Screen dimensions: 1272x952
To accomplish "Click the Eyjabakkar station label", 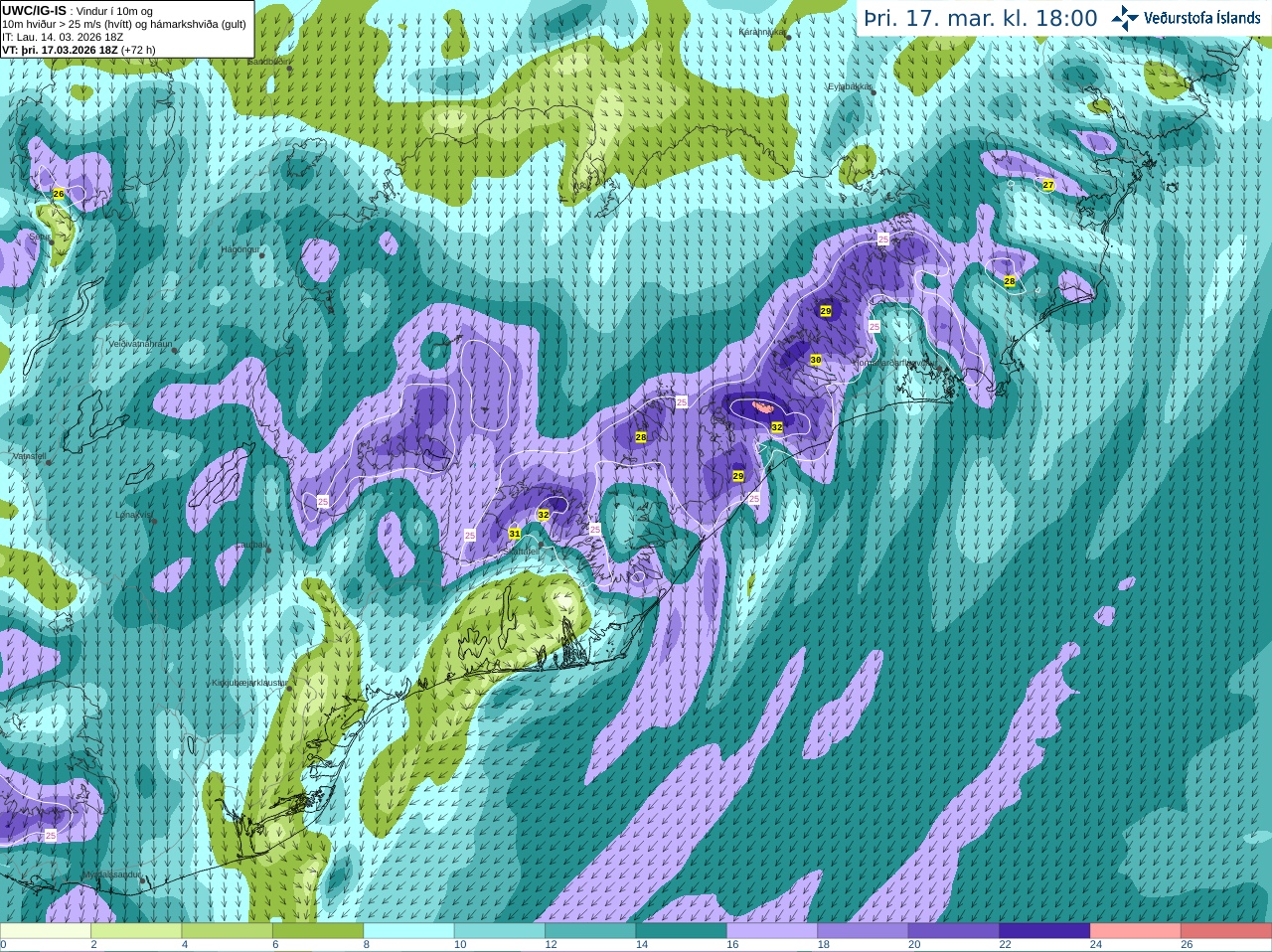I will [851, 86].
